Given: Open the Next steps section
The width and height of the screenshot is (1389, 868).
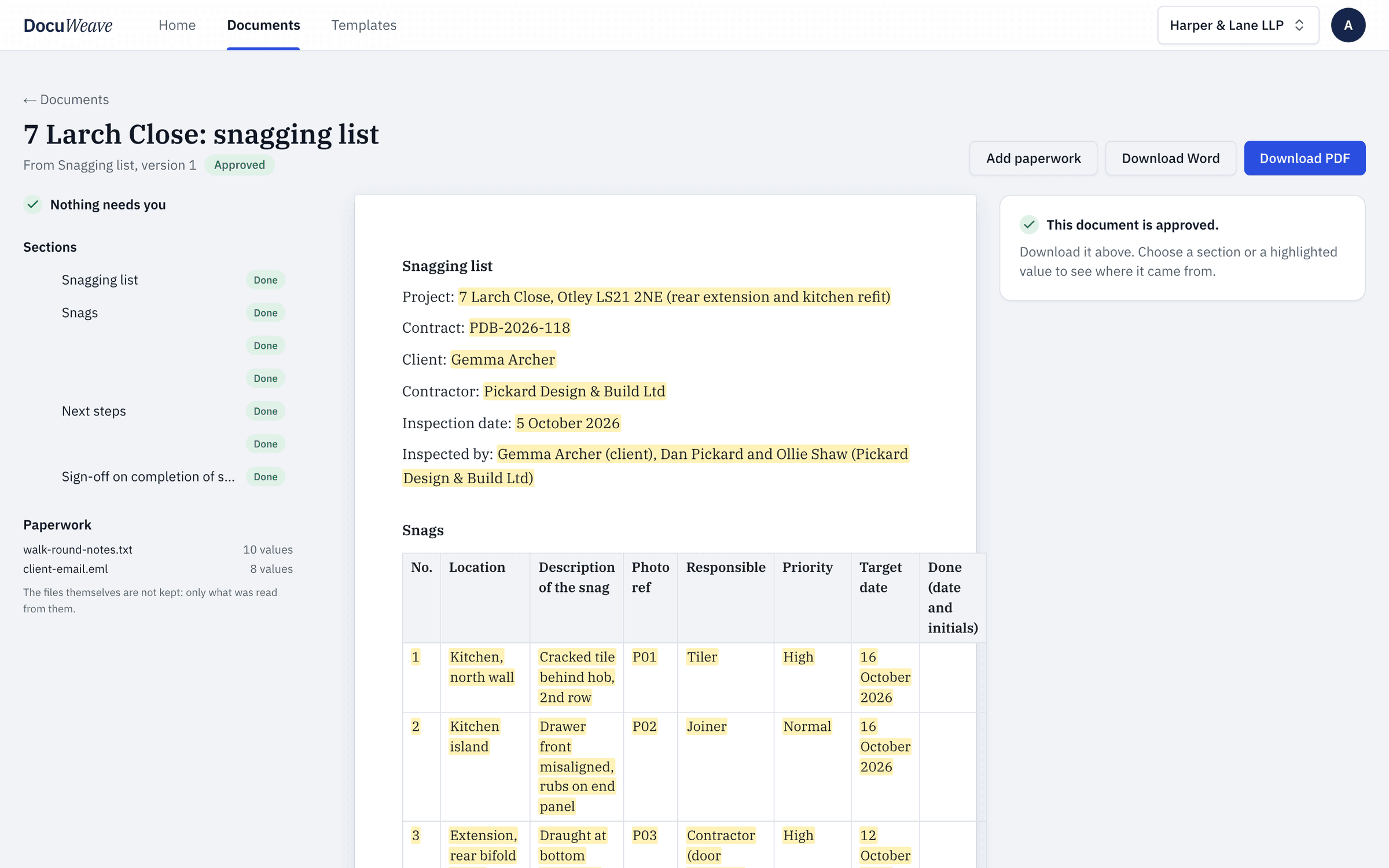Looking at the screenshot, I should click(94, 411).
